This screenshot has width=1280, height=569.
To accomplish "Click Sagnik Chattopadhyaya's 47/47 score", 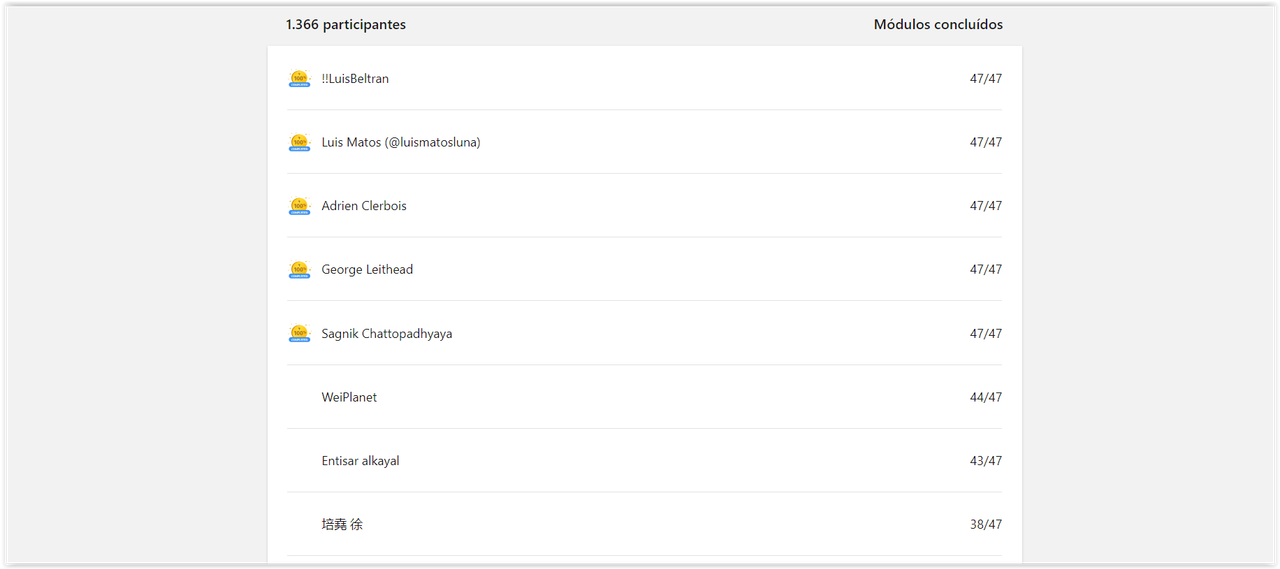I will 985,334.
